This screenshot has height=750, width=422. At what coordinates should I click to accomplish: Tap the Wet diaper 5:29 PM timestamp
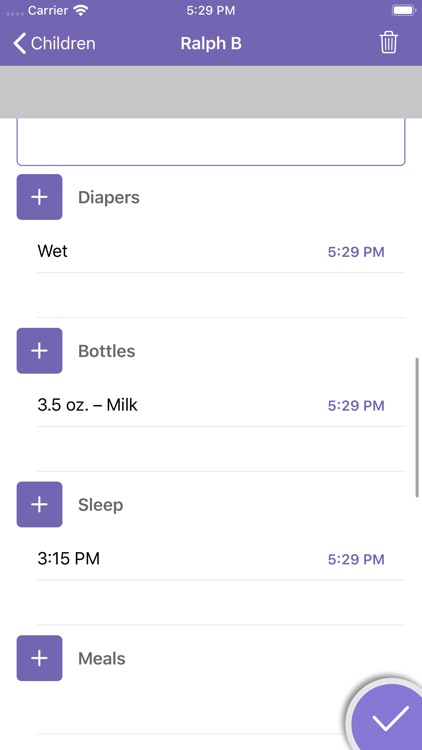pyautogui.click(x=356, y=252)
